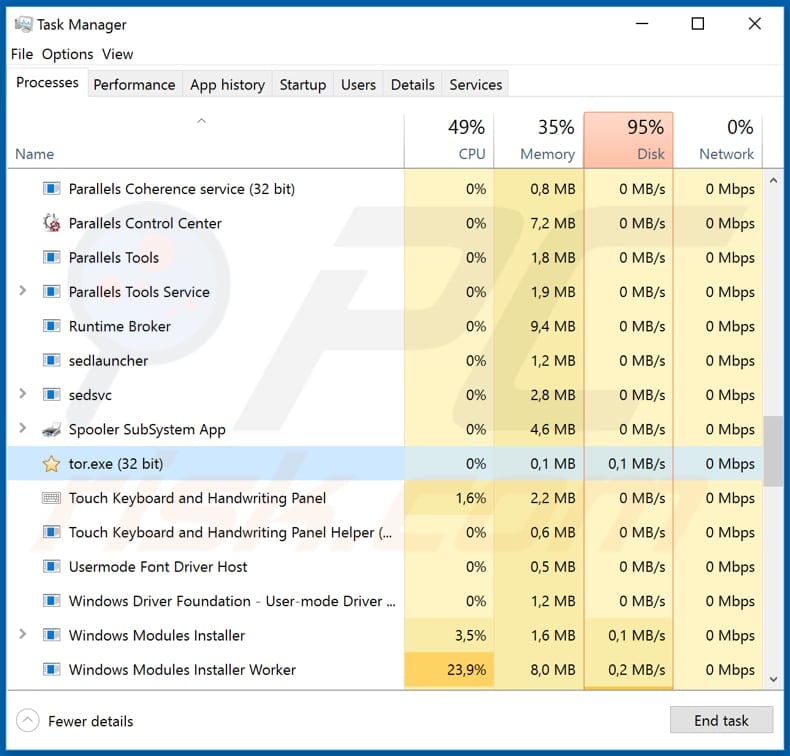Click the Usermode Font Driver Host icon
This screenshot has width=790, height=756.
tap(51, 567)
